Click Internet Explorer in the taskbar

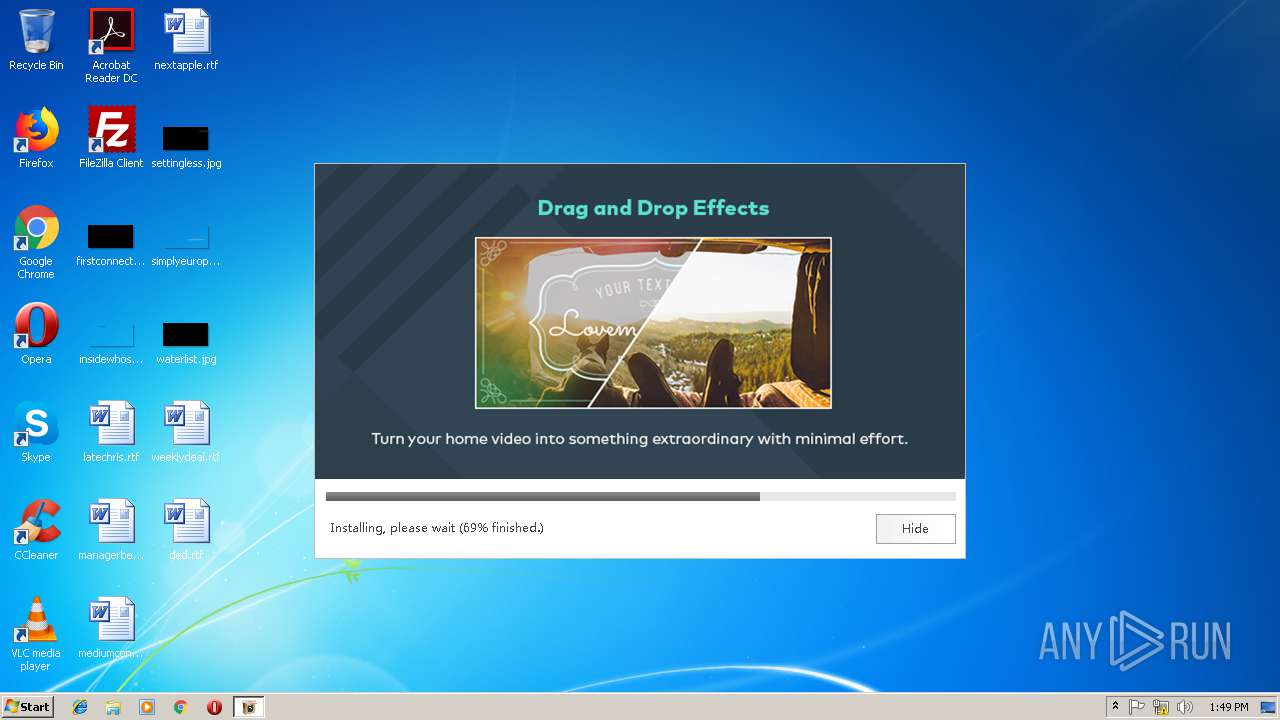coord(80,707)
